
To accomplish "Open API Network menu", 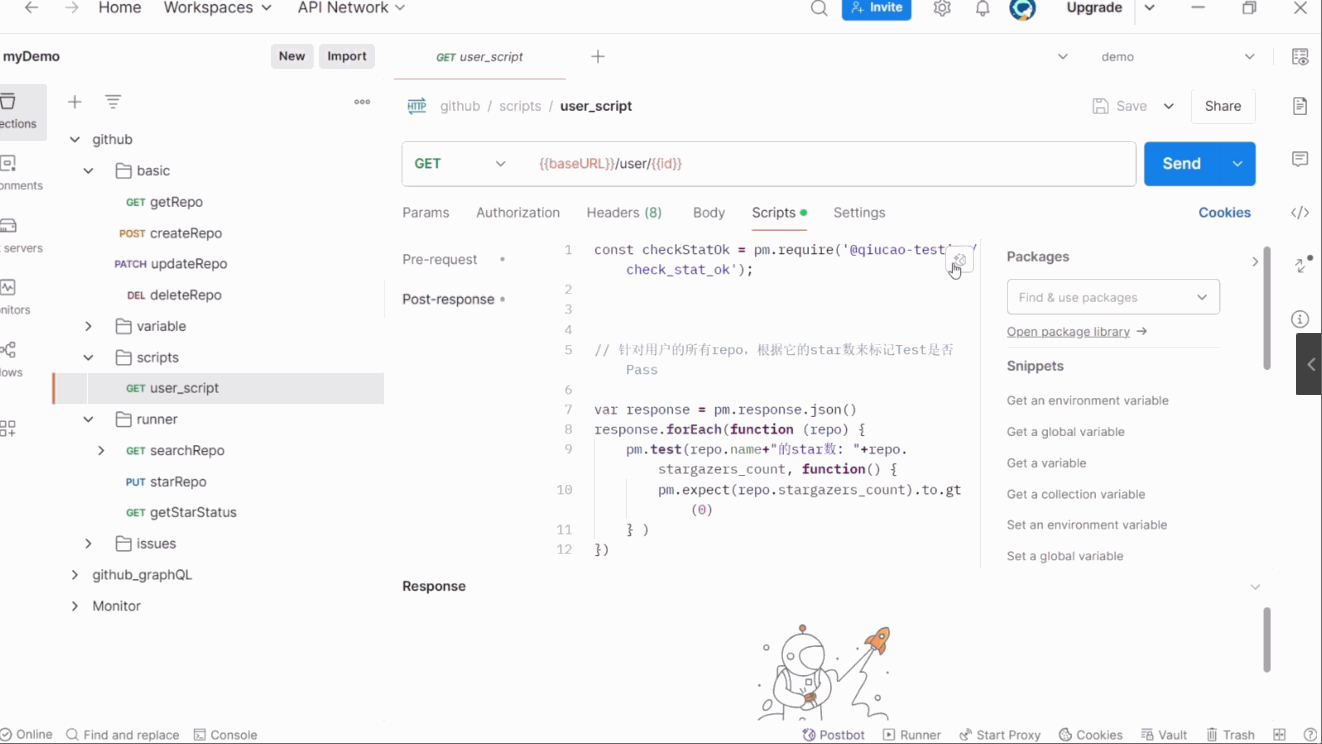I will pyautogui.click(x=351, y=8).
